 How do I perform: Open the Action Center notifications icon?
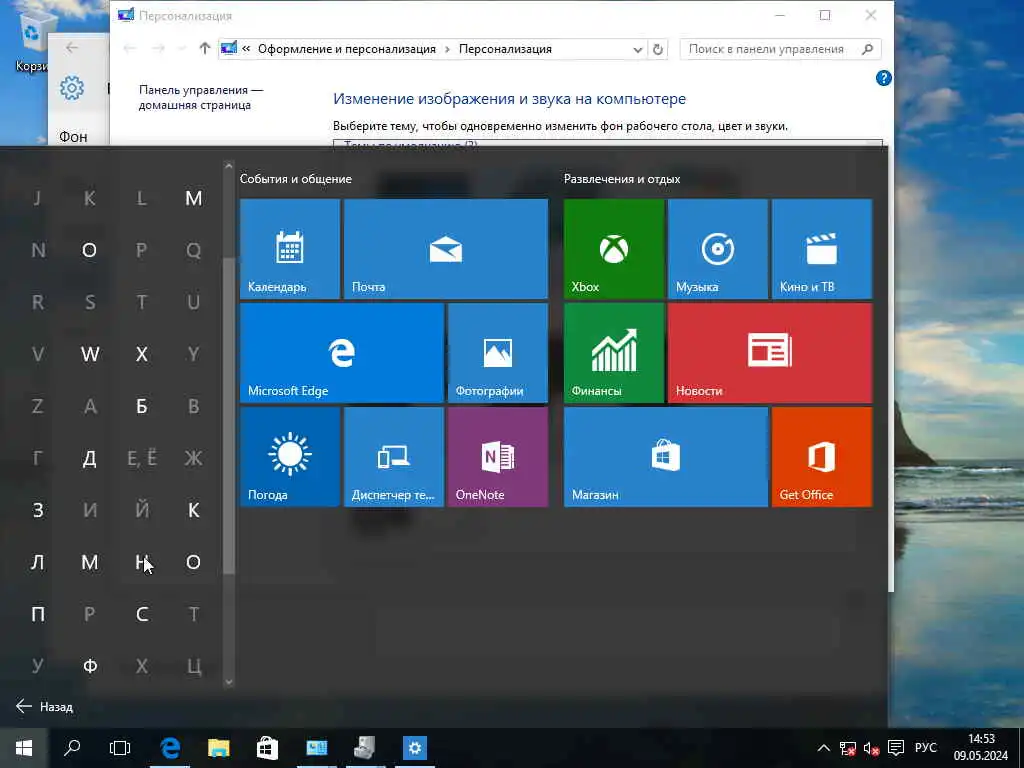896,748
